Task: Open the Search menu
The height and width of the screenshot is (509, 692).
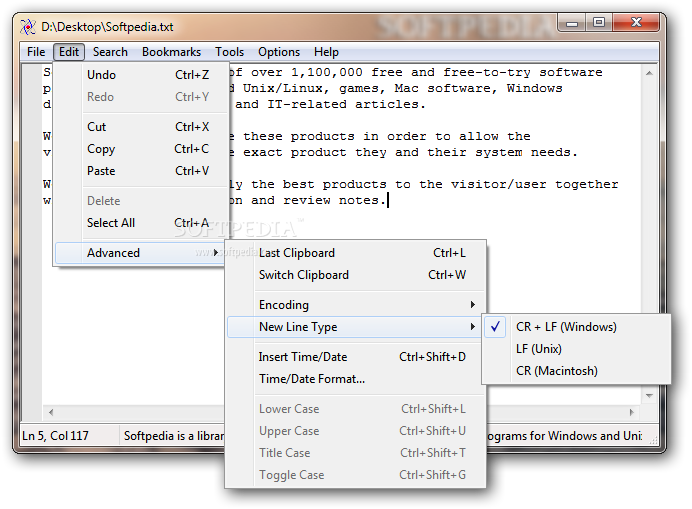Action: point(110,52)
